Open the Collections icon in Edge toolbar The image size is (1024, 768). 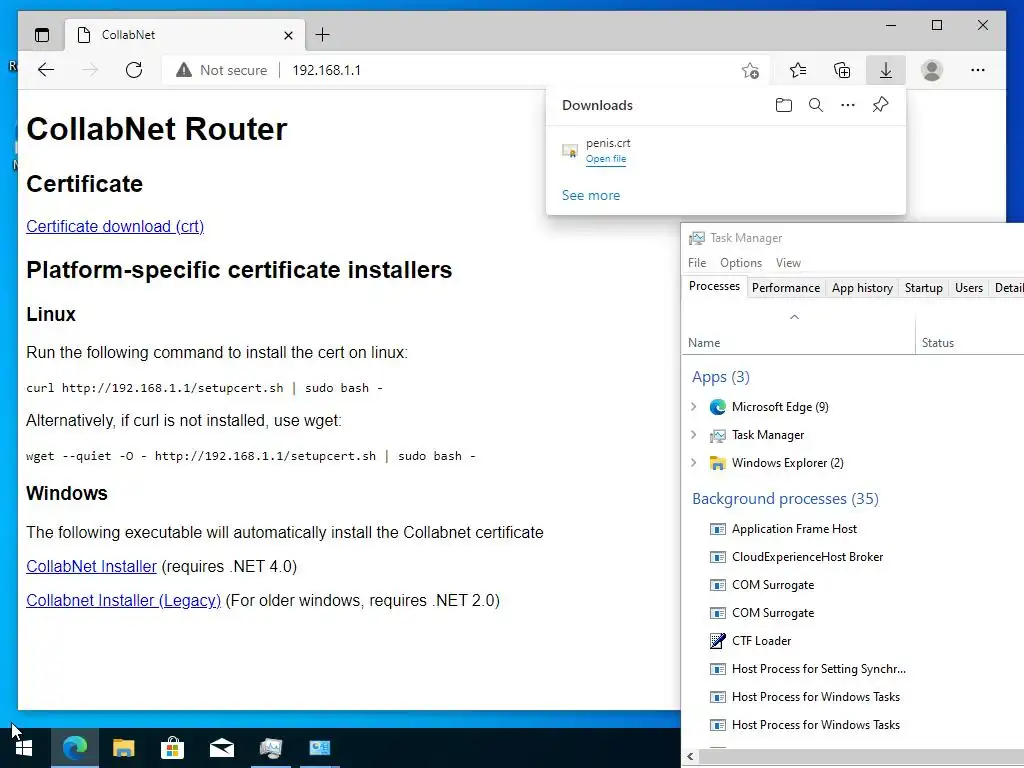tap(842, 70)
